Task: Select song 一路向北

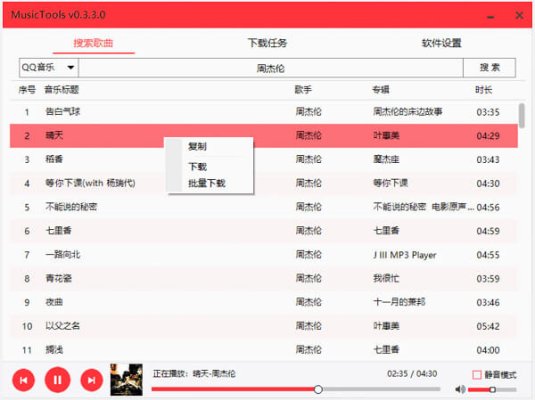Action: tap(63, 255)
